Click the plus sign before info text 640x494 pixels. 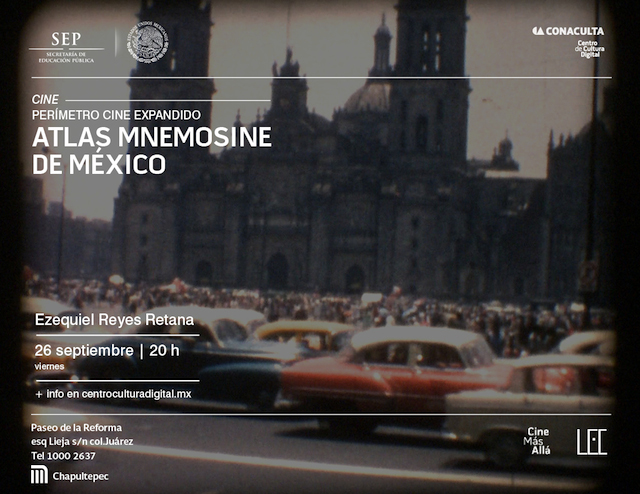[38, 394]
